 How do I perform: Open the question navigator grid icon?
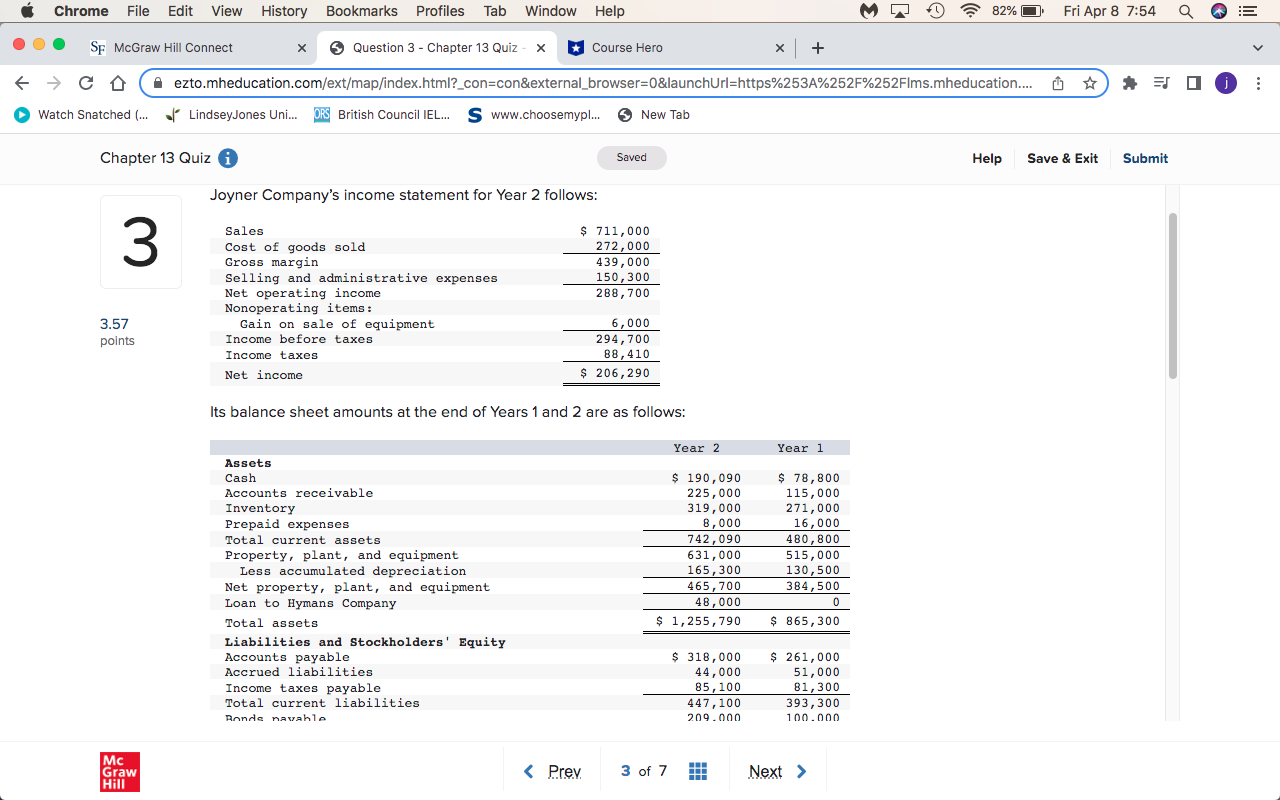coord(697,771)
